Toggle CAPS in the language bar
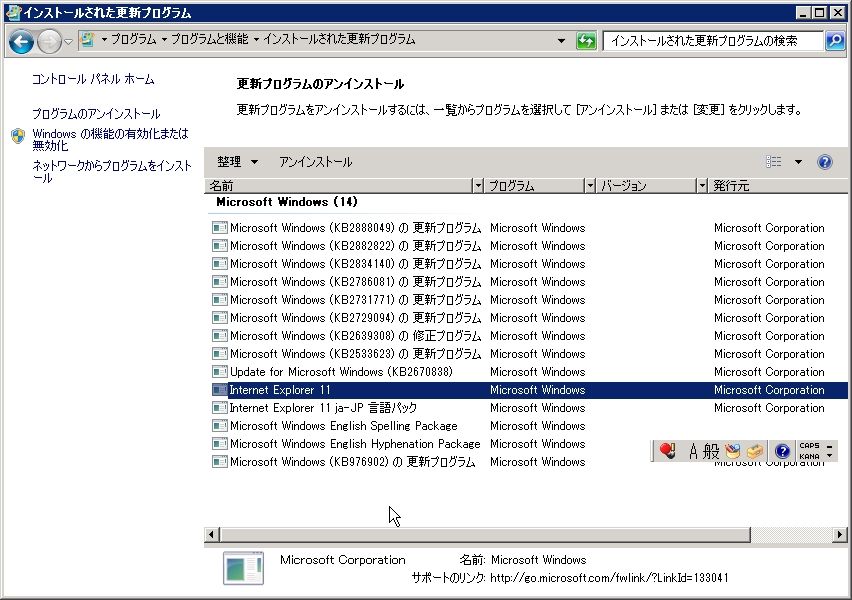This screenshot has width=852, height=600. pos(809,446)
